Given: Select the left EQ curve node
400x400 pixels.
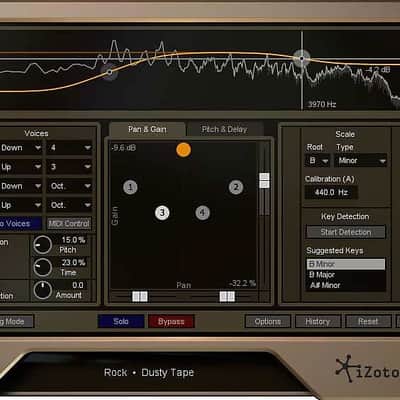Looking at the screenshot, I should [x=110, y=72].
